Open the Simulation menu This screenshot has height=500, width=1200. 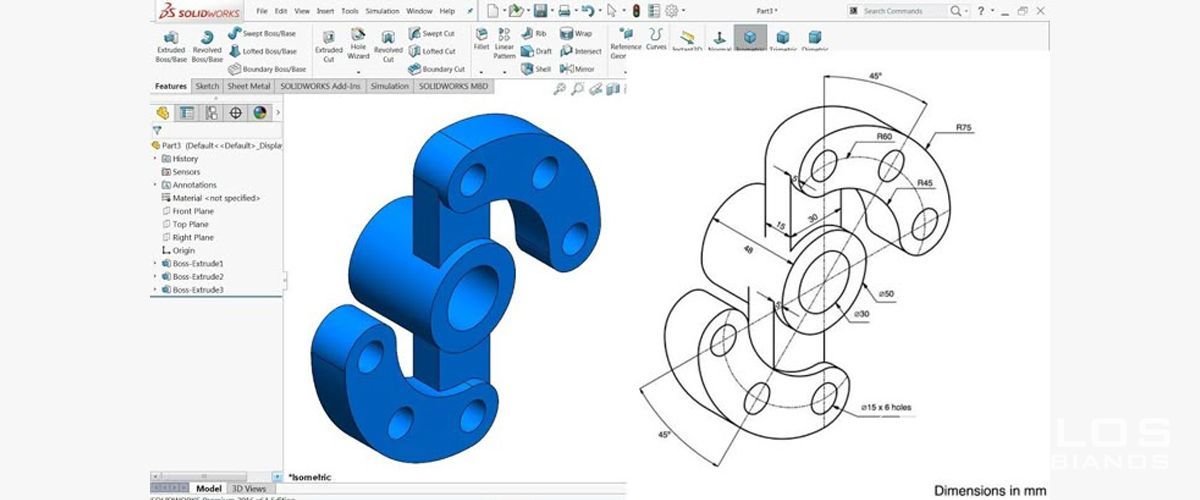point(382,11)
